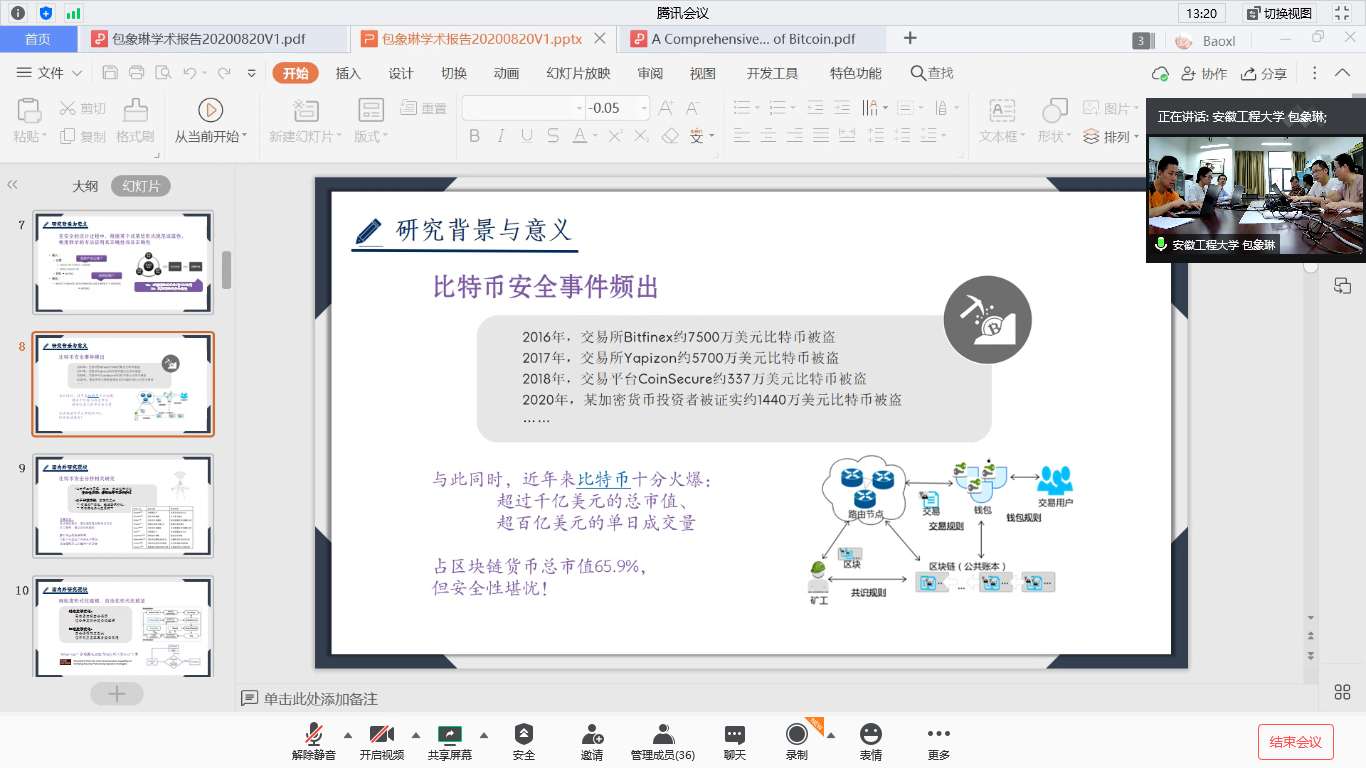This screenshot has width=1366, height=768.
Task: Click the 安全 shield icon in meeting bar
Action: click(523, 735)
